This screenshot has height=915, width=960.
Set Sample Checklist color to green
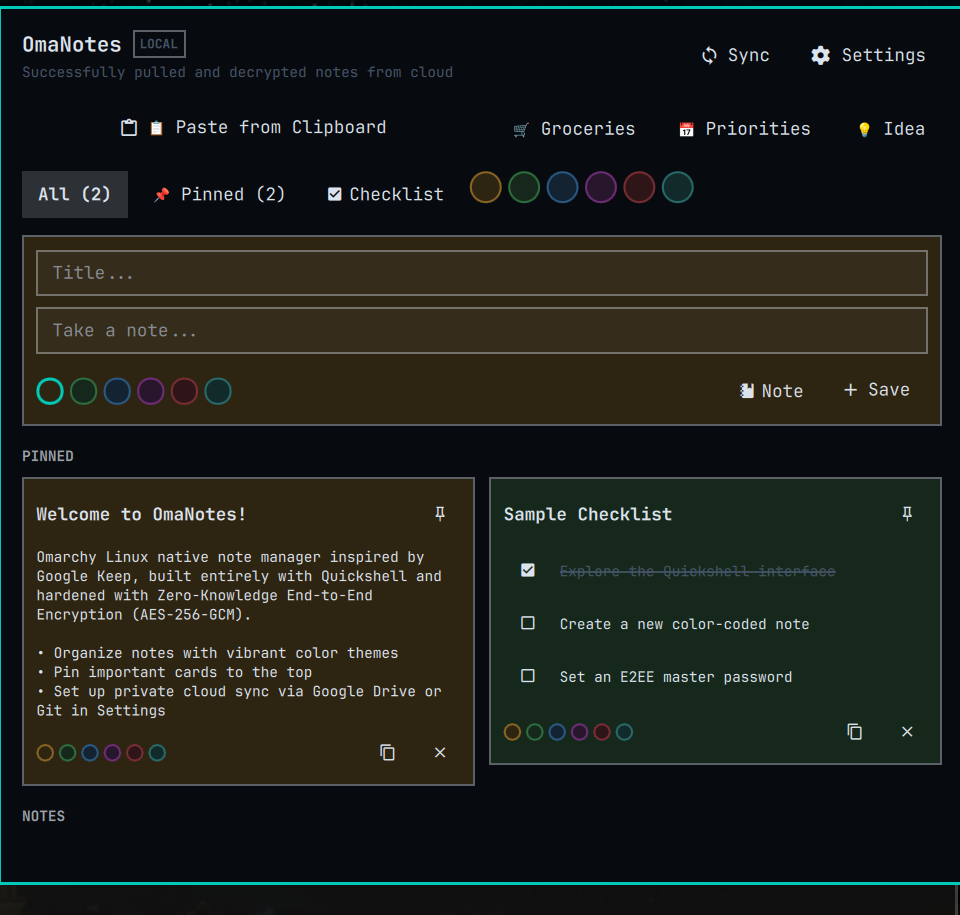tap(534, 732)
